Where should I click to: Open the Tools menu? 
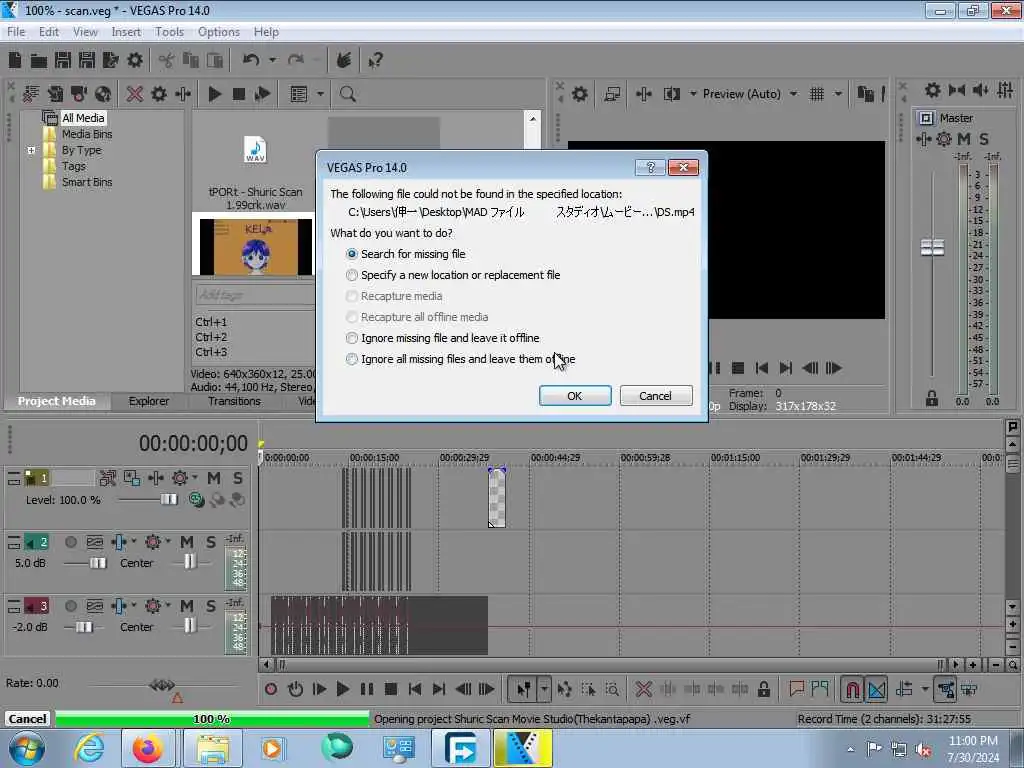pyautogui.click(x=169, y=32)
